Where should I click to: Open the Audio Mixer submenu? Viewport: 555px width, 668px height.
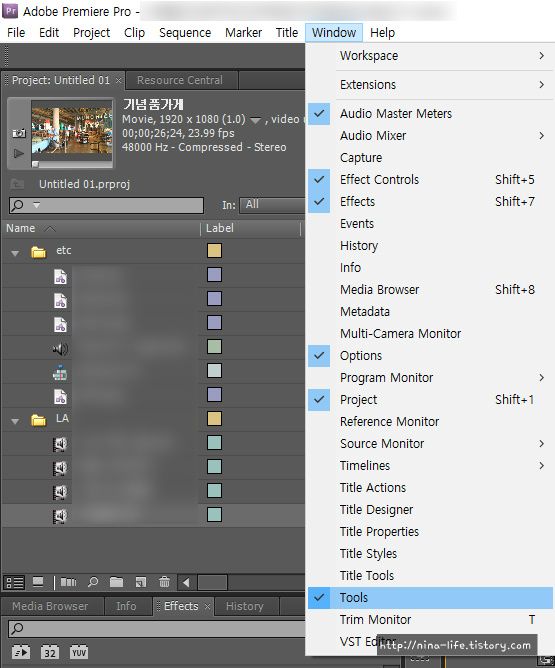point(430,135)
